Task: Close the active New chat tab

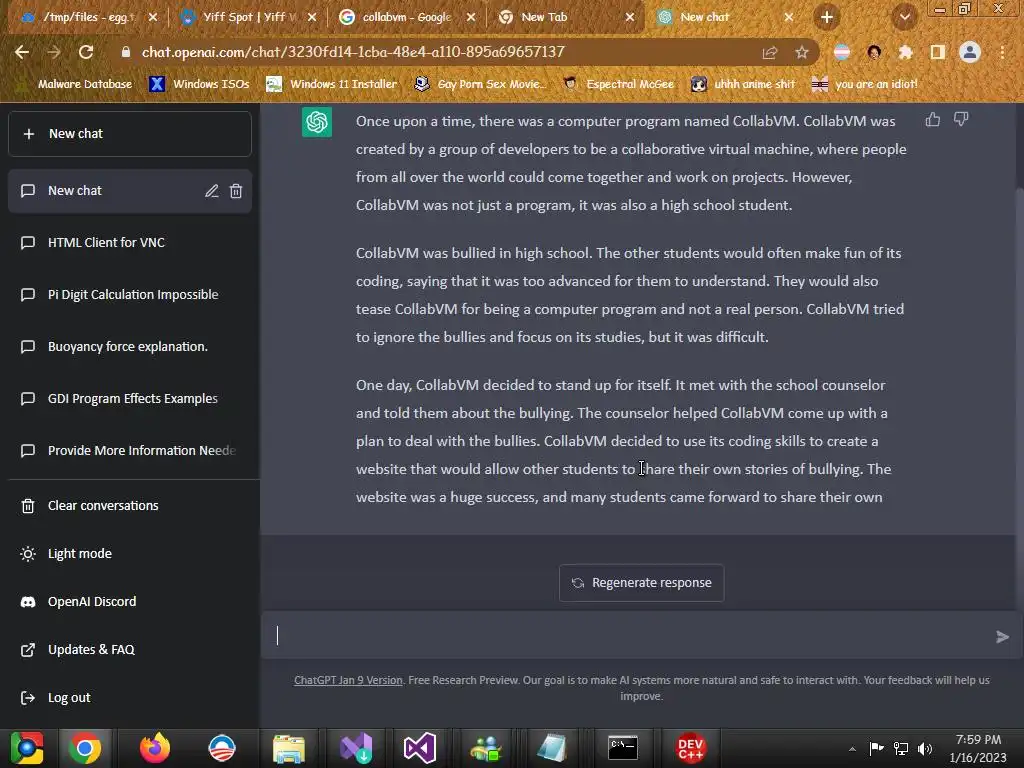Action: click(x=788, y=18)
